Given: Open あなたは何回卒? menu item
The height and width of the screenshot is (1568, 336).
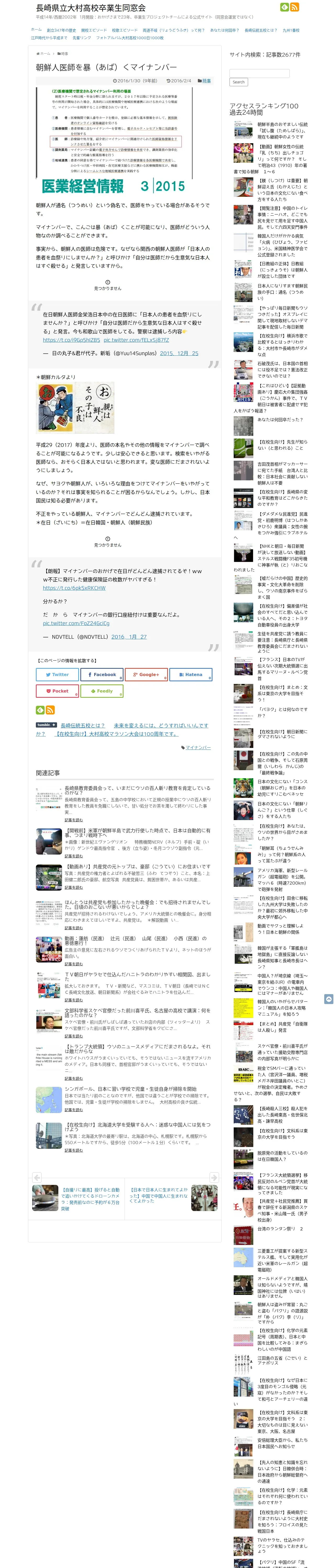Looking at the screenshot, I should pos(225,30).
